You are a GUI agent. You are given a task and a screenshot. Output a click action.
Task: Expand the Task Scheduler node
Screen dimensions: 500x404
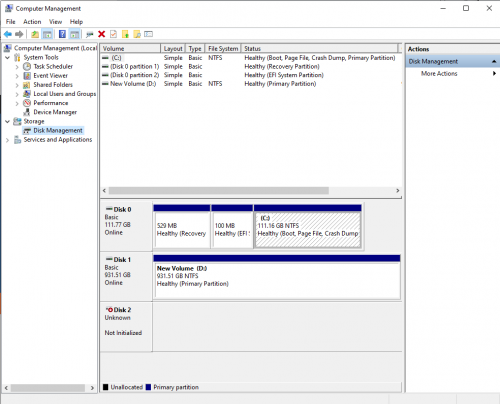pyautogui.click(x=17, y=67)
